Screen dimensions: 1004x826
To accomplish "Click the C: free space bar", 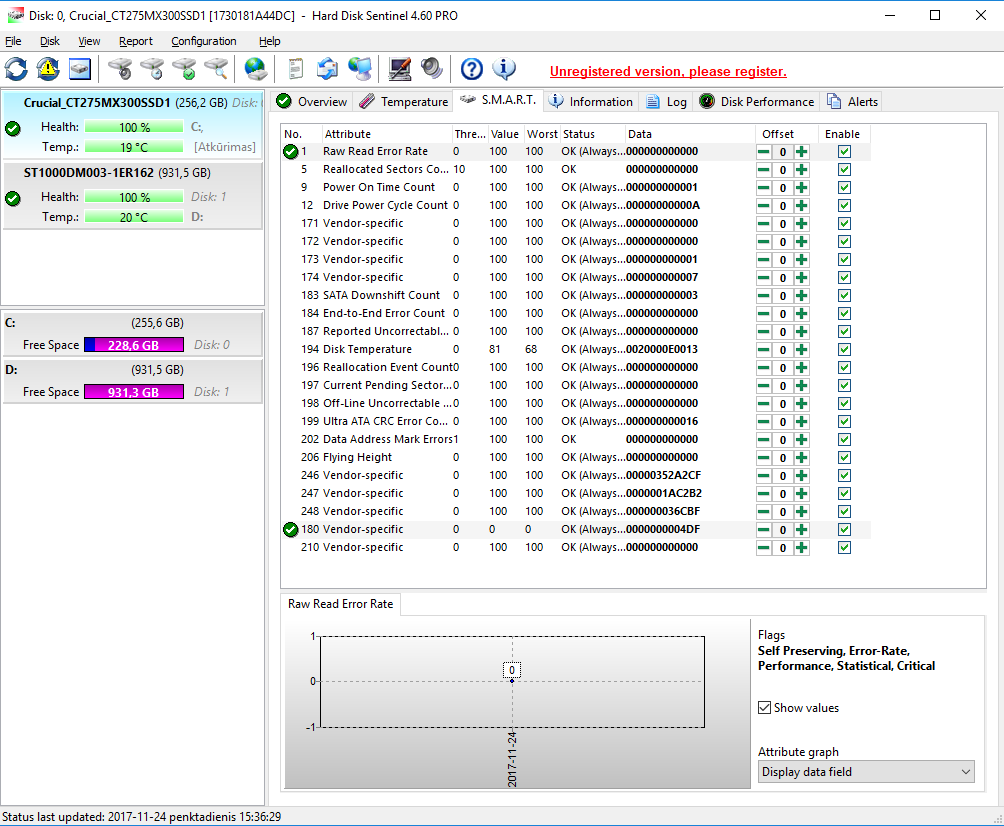I will [134, 345].
